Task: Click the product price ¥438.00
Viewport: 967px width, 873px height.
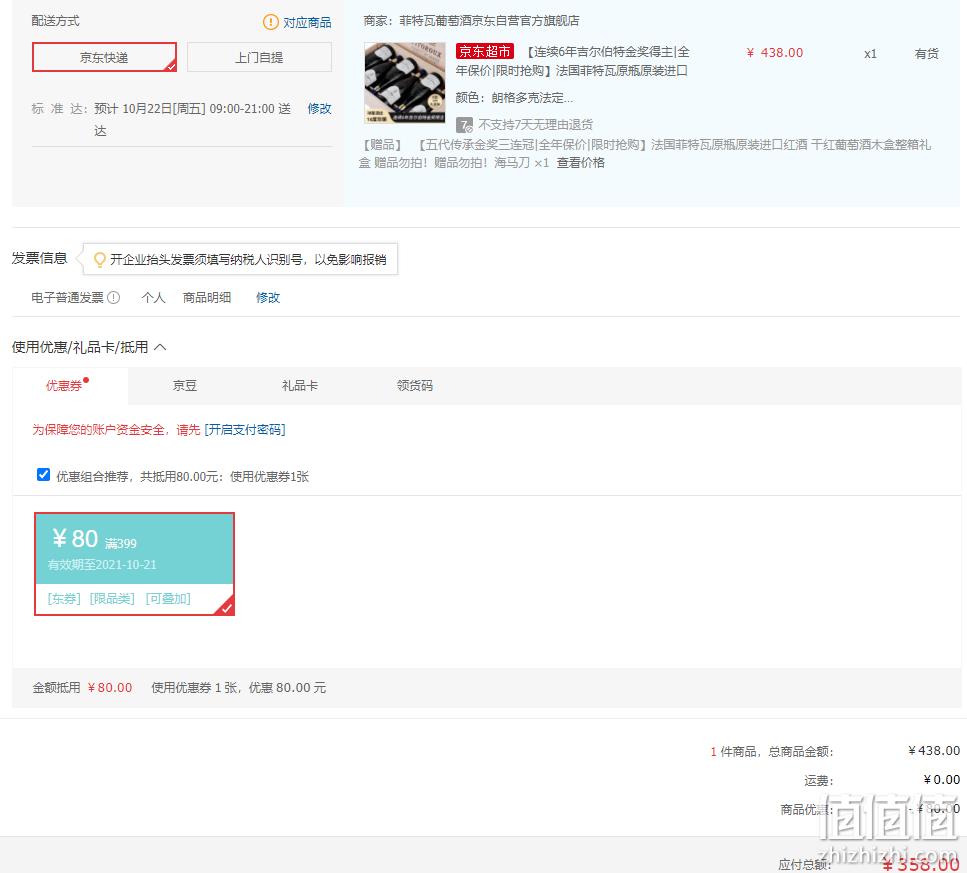Action: [x=775, y=53]
